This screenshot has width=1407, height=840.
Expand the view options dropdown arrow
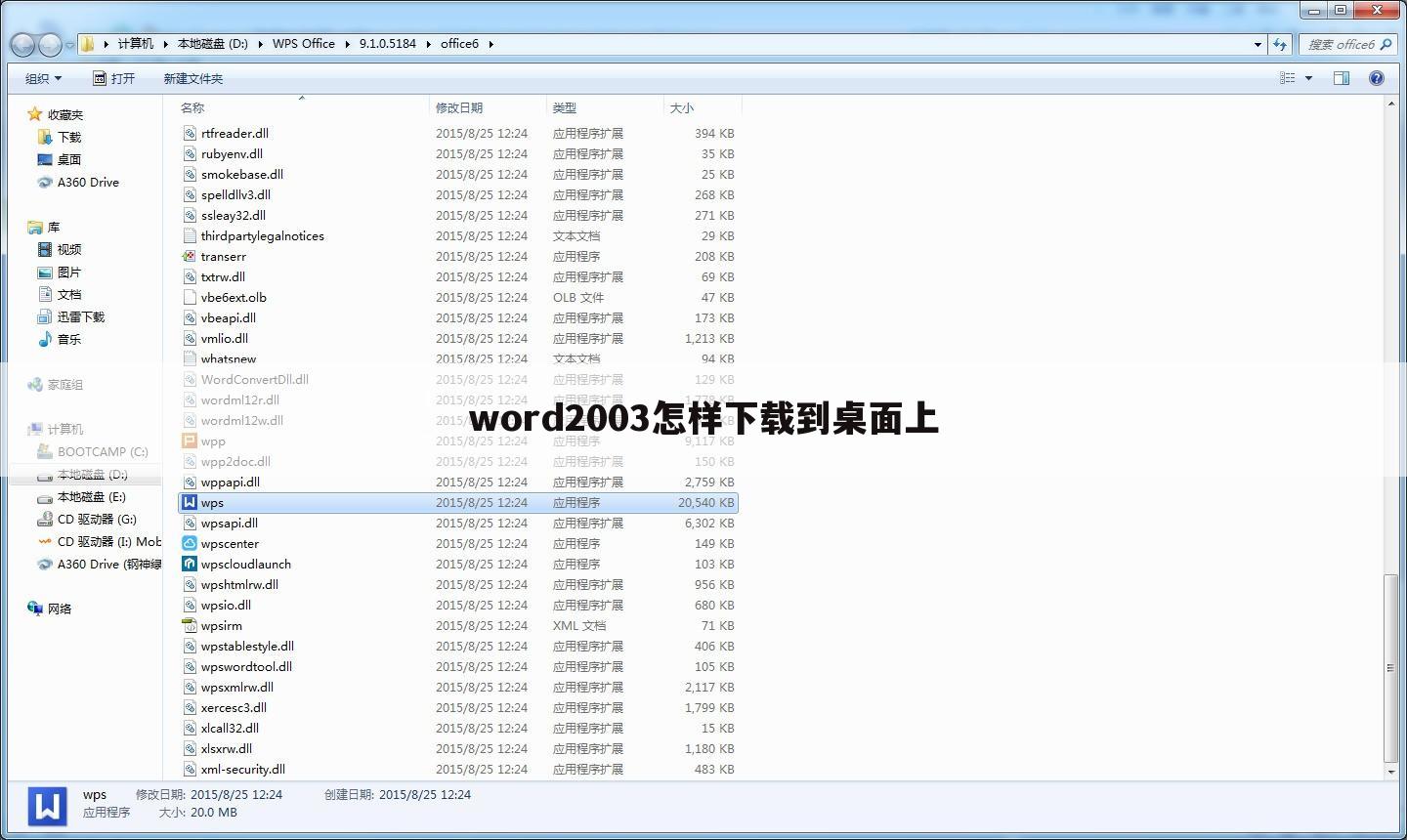1308,78
